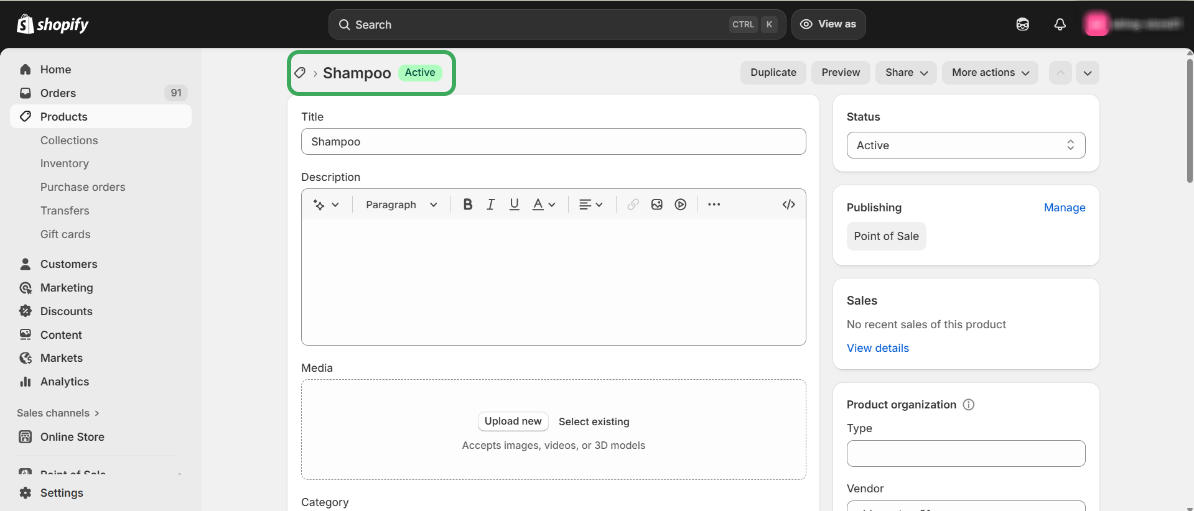Open the AI text generation menu

point(326,205)
